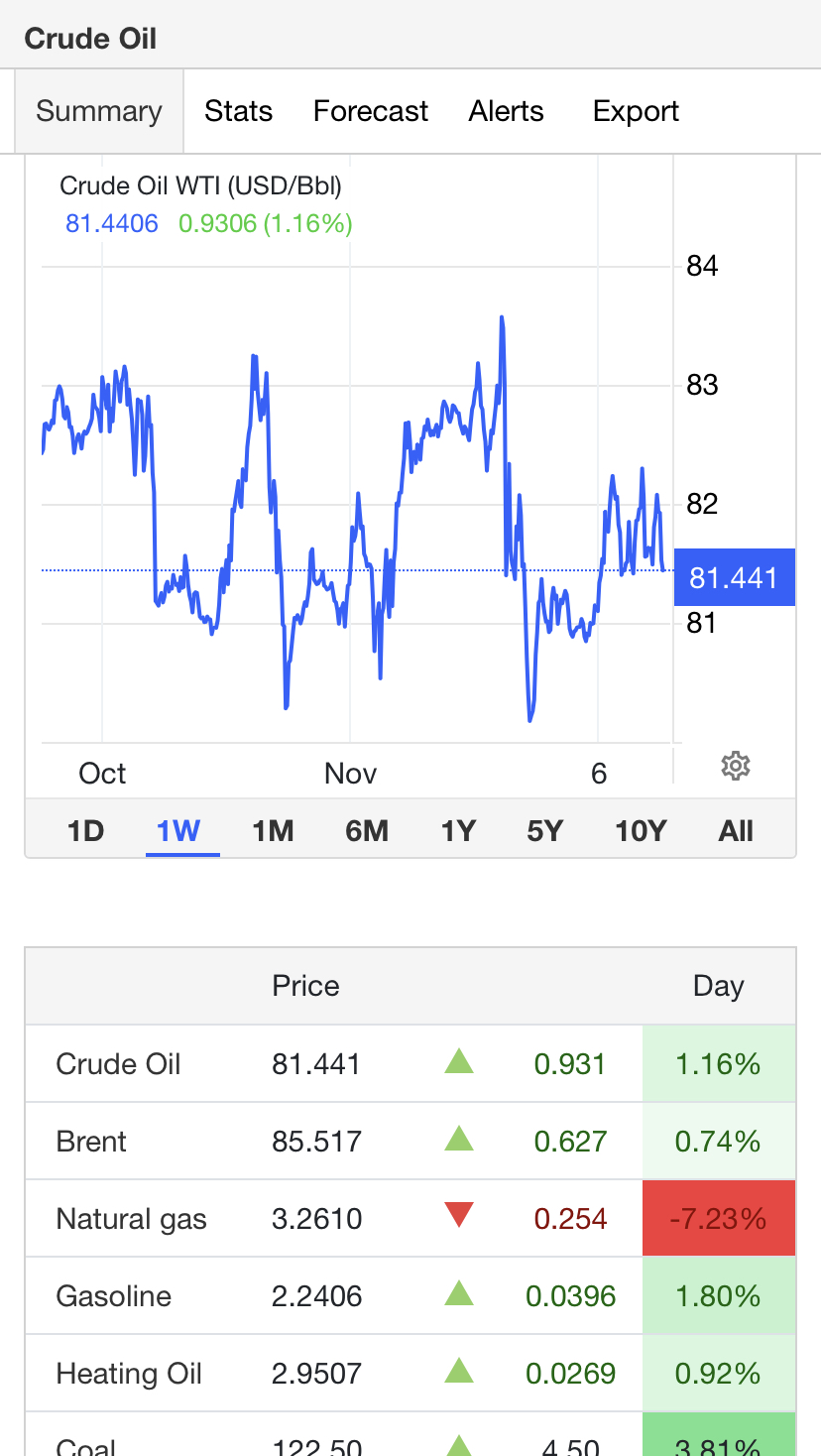
Task: Show the 1Y chart range
Action: (x=459, y=830)
